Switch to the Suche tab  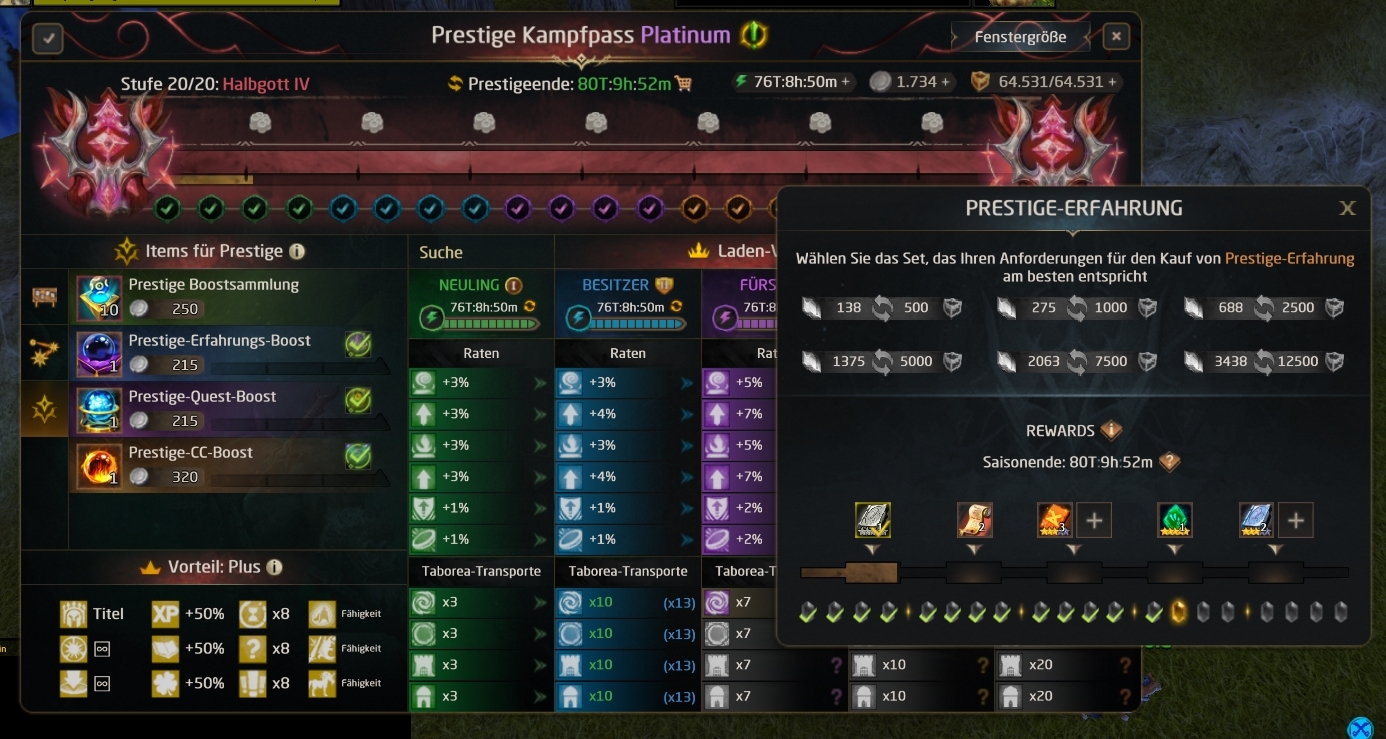click(x=441, y=252)
